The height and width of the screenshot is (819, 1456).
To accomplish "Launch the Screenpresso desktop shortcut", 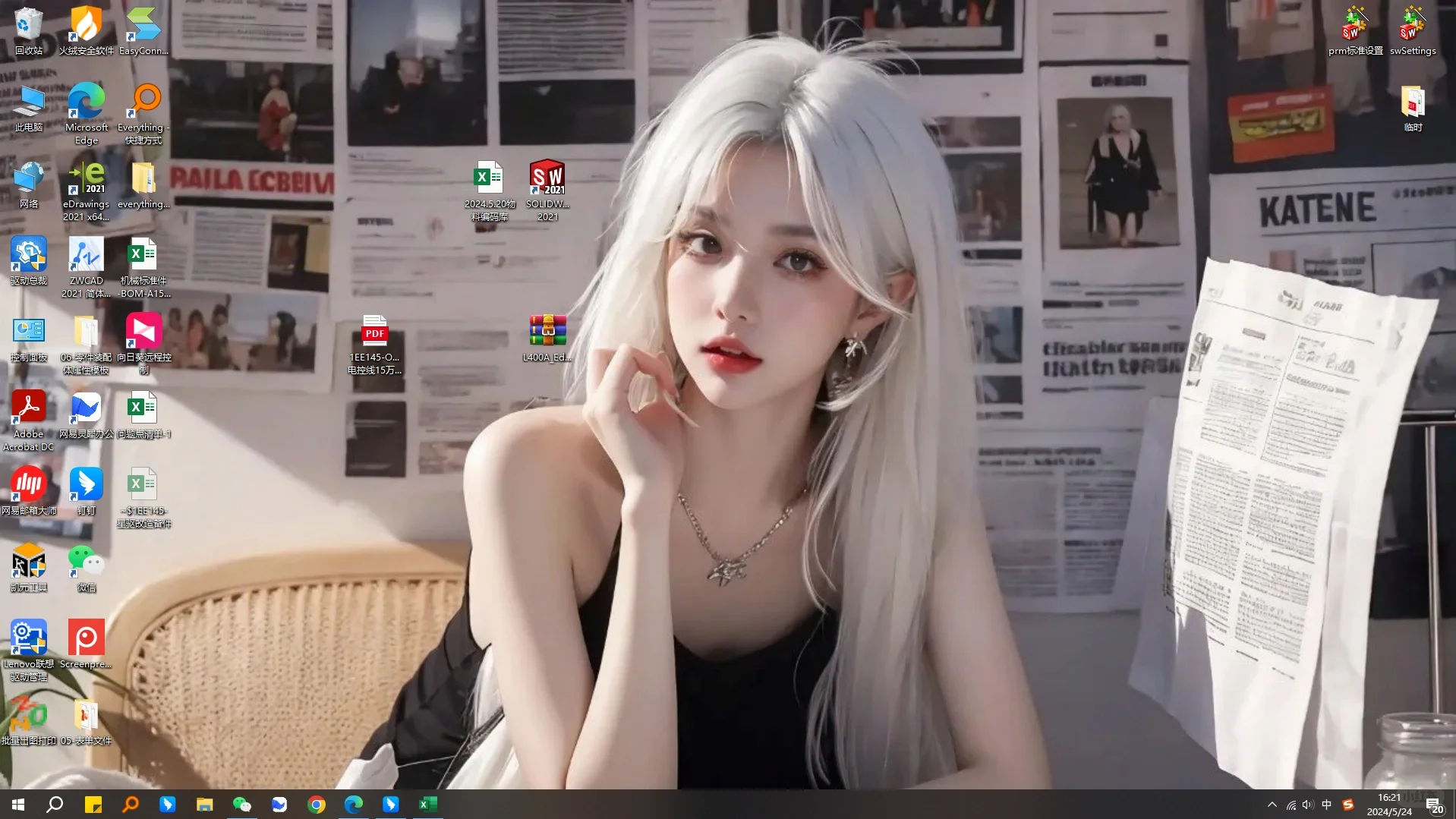I will pyautogui.click(x=86, y=644).
